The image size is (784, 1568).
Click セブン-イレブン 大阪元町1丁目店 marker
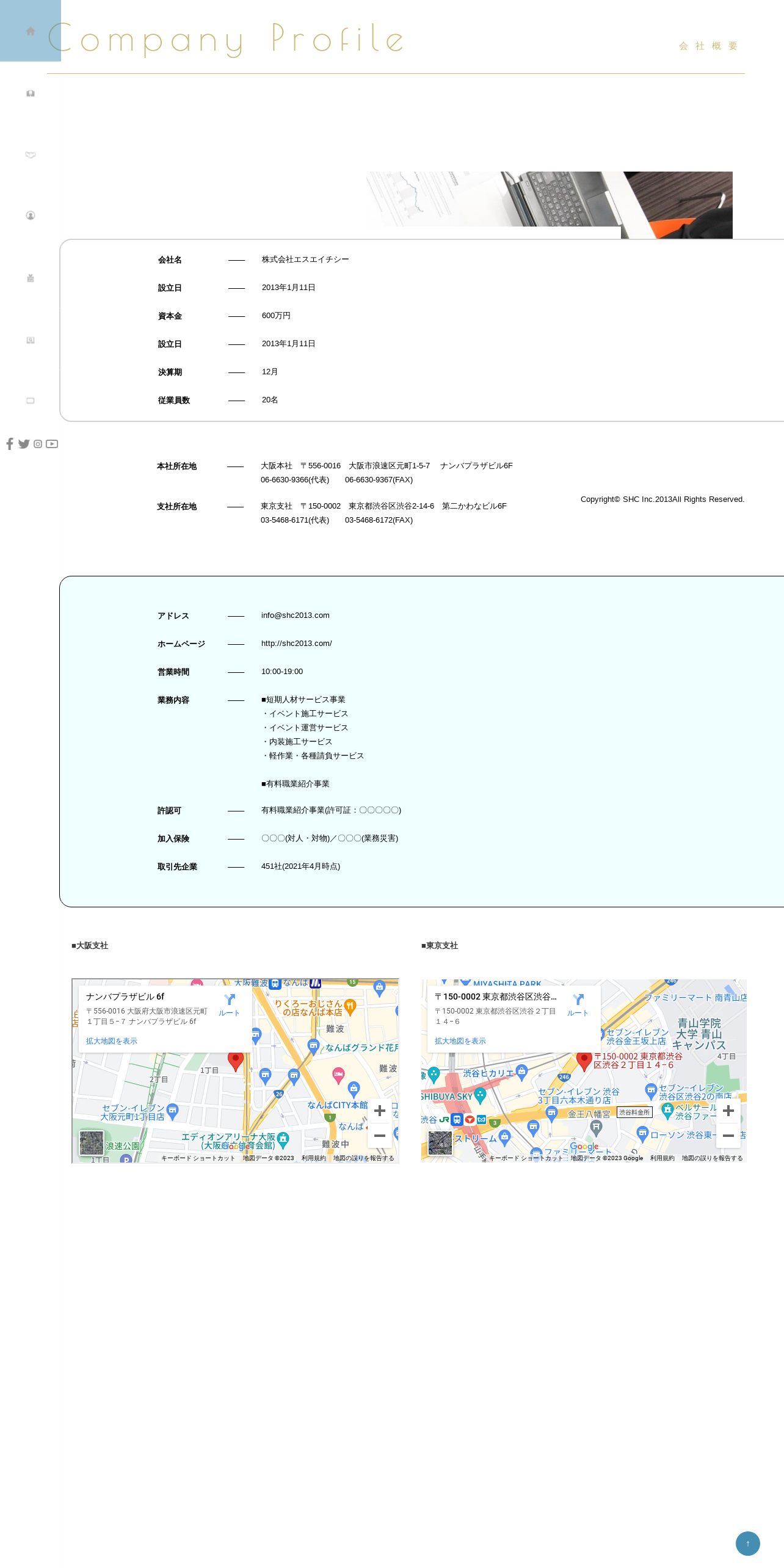click(173, 1112)
